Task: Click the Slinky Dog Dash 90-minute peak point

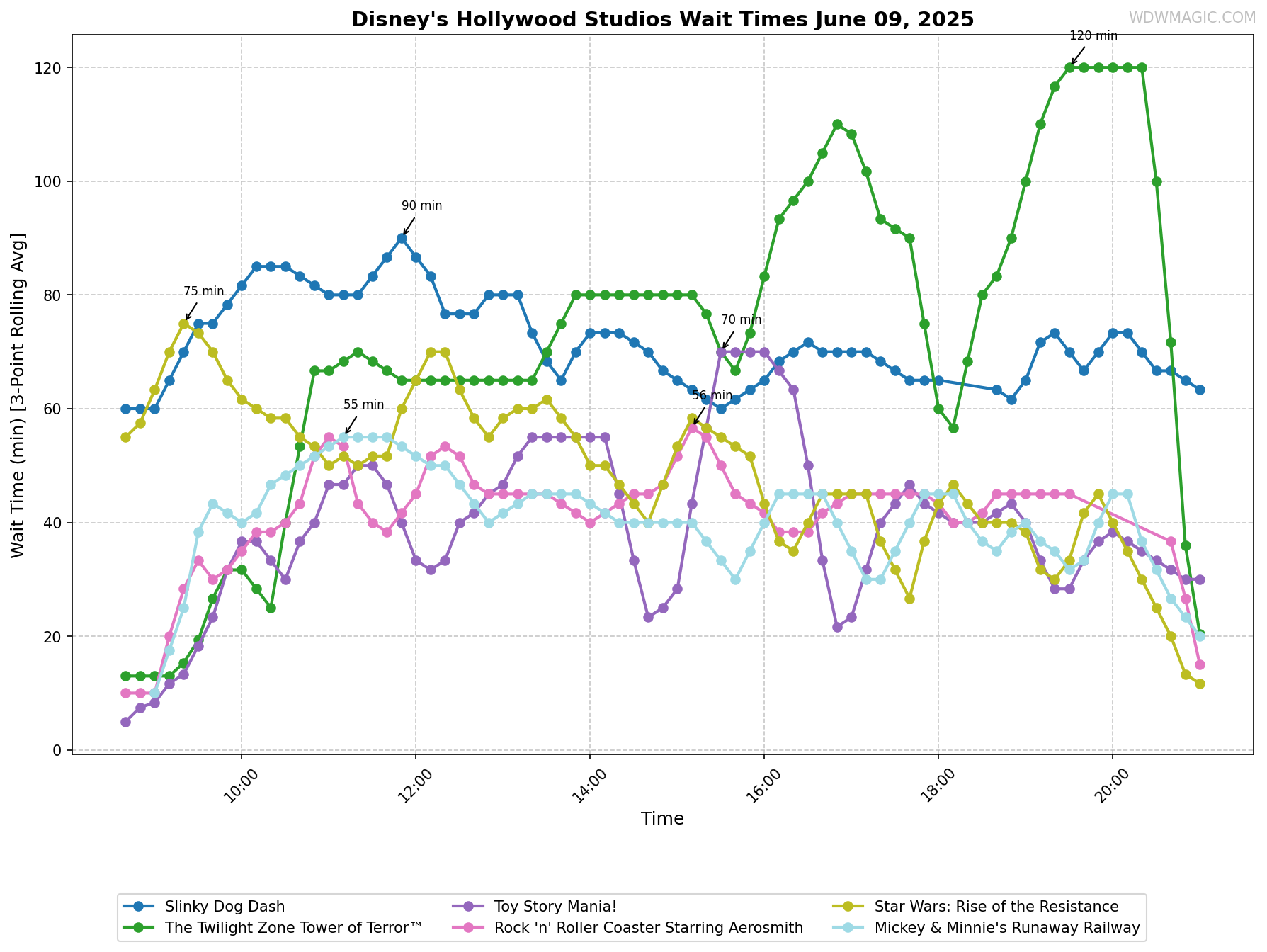Action: 402,238
